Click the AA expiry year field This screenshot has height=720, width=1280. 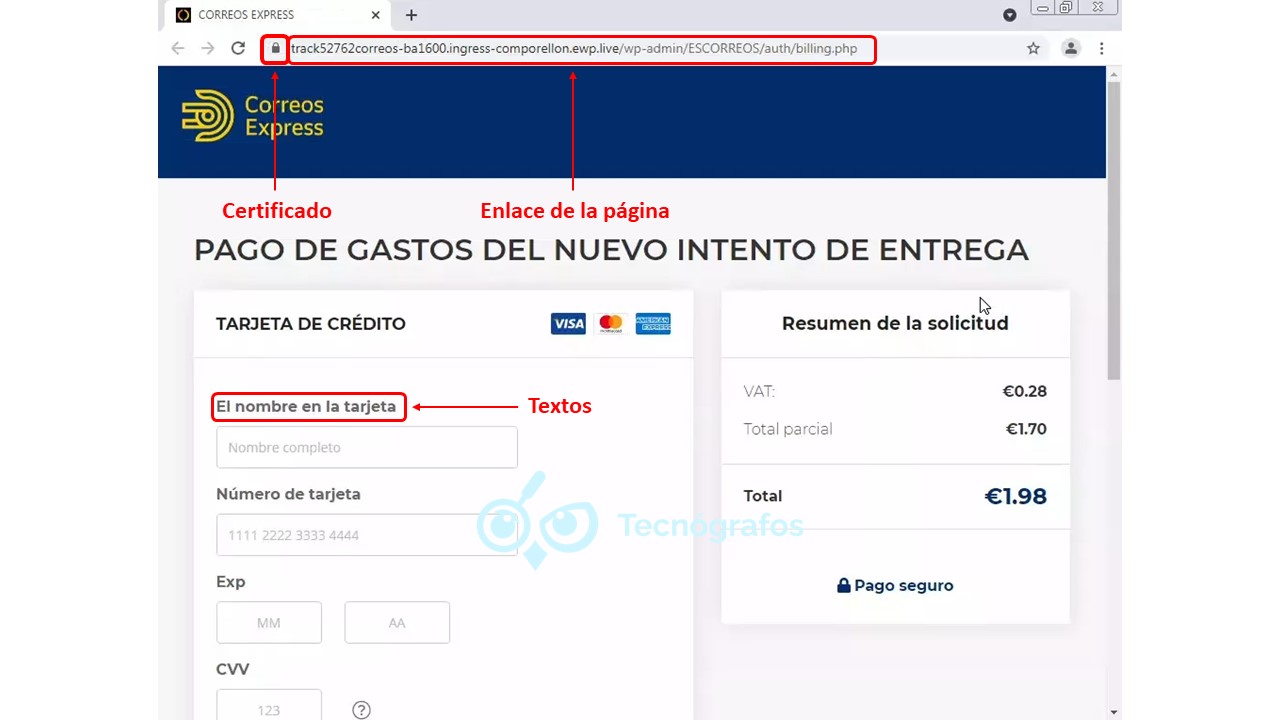pos(397,623)
